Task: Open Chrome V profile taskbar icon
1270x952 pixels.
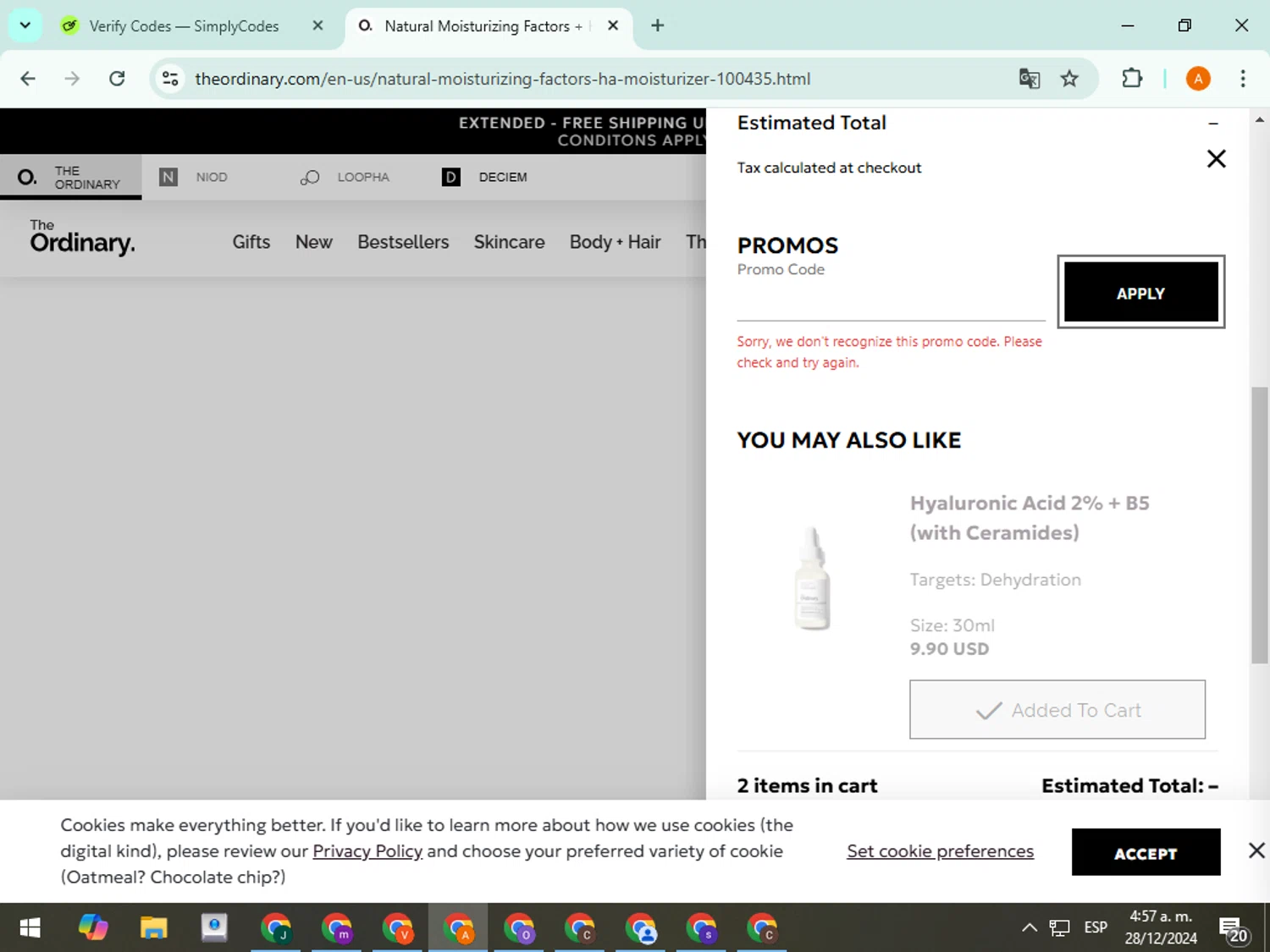Action: pos(397,928)
